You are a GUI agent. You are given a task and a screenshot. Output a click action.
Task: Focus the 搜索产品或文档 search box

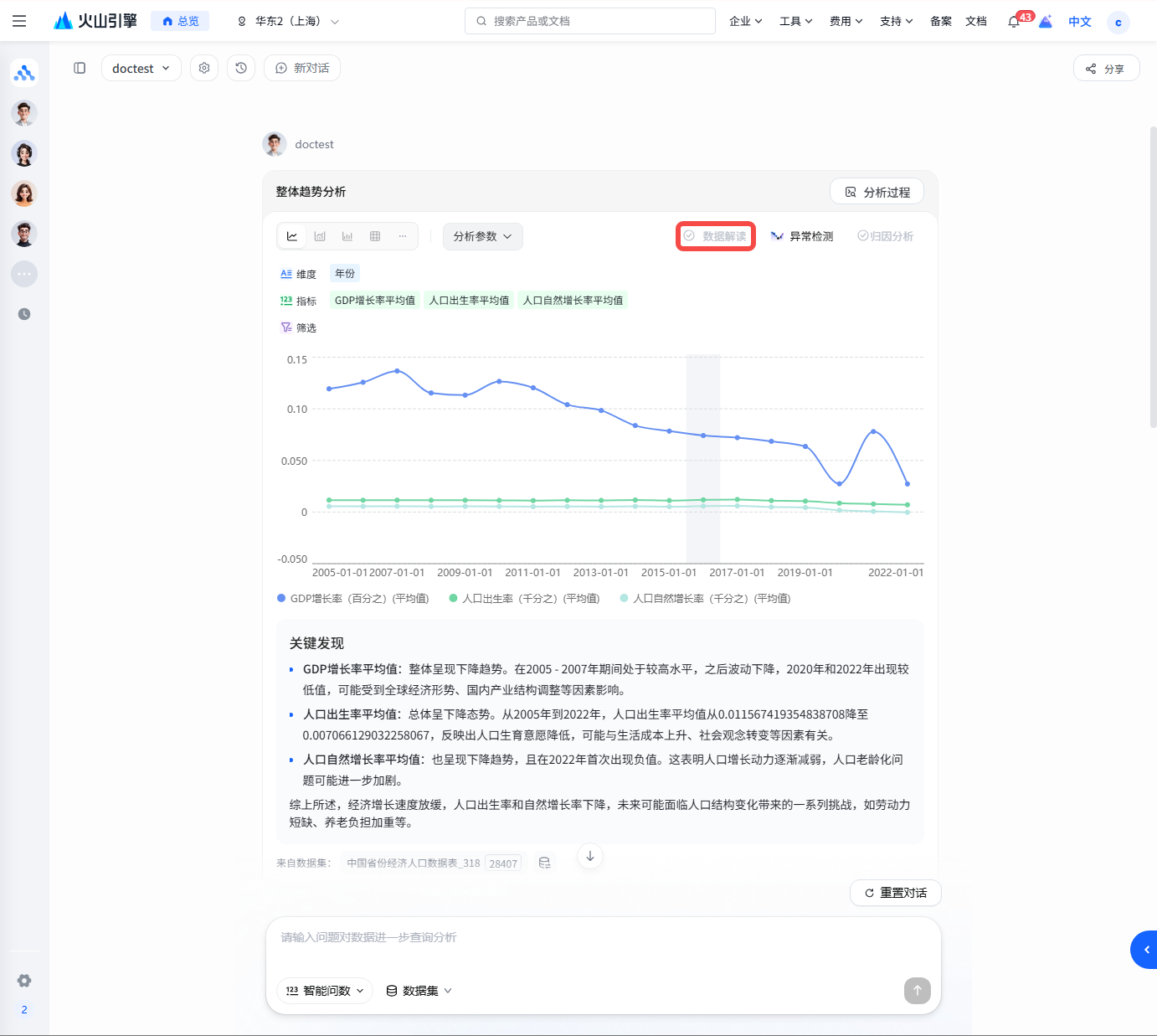tap(590, 21)
